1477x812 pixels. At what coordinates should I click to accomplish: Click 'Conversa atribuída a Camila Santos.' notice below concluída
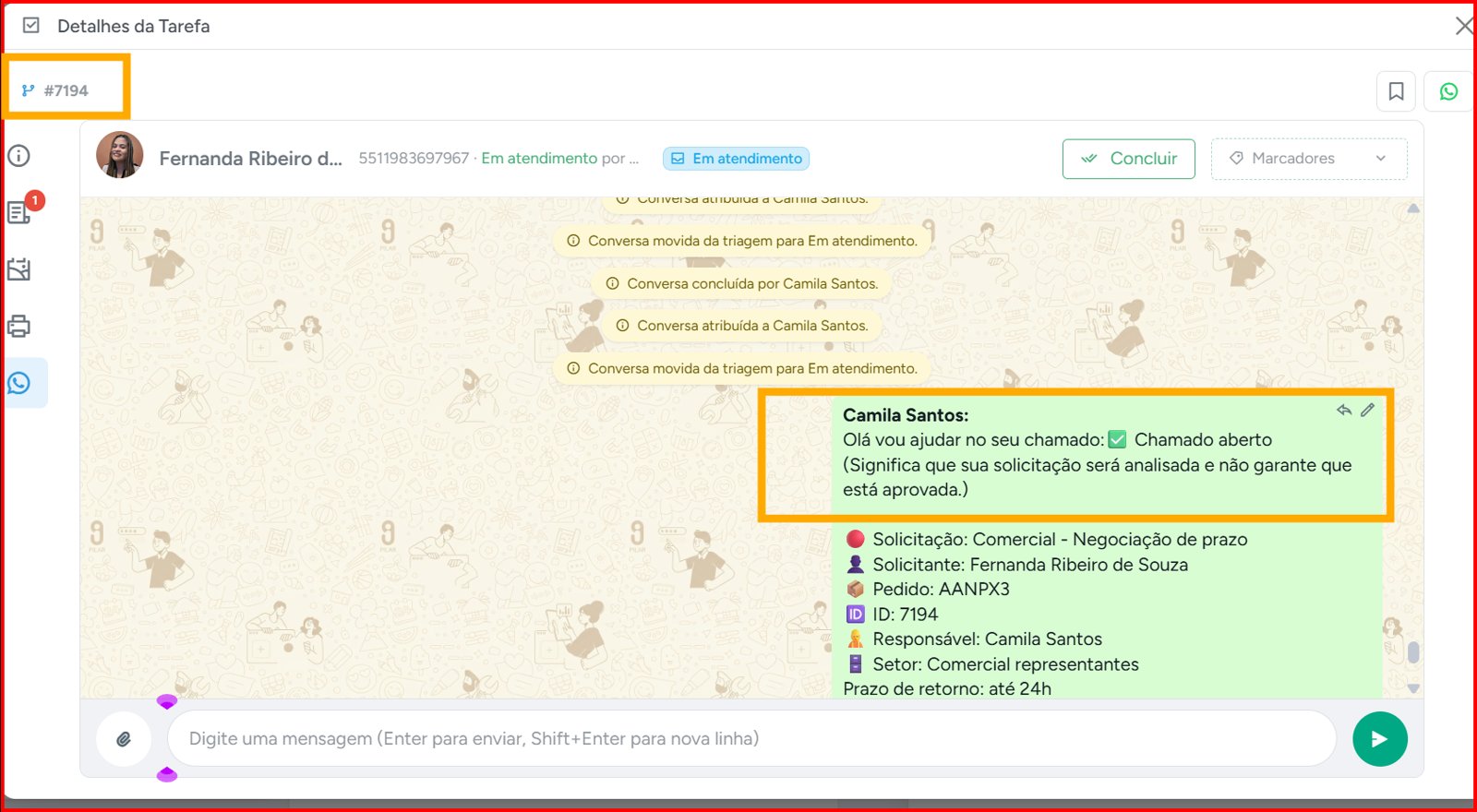coord(741,326)
